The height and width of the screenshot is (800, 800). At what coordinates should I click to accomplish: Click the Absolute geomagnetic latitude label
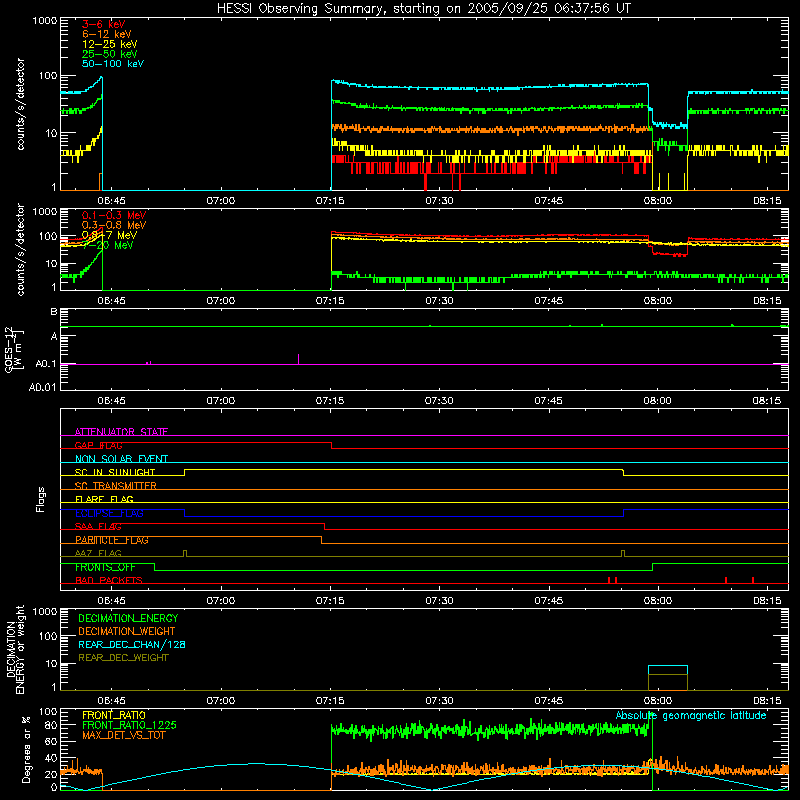[691, 716]
